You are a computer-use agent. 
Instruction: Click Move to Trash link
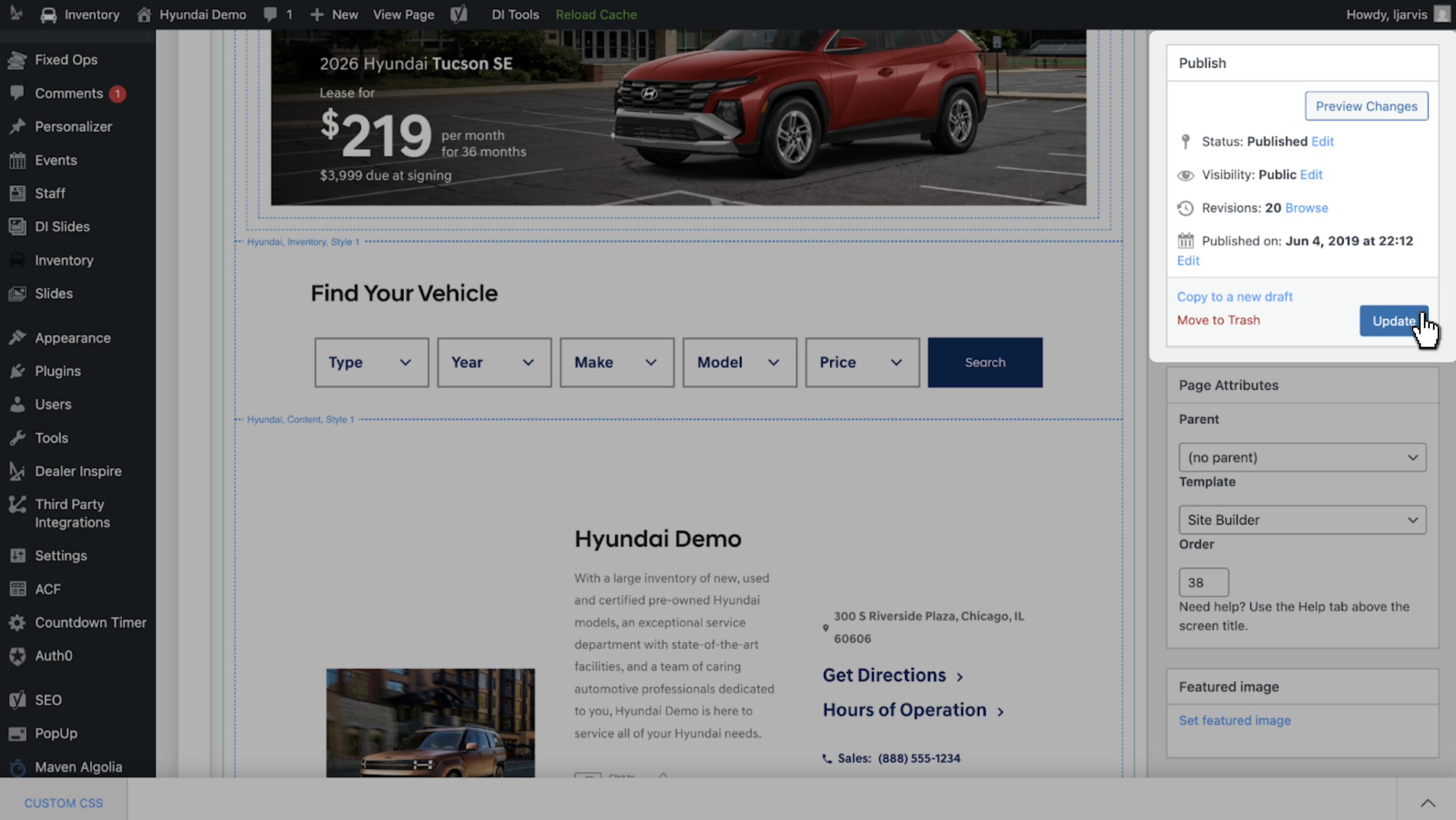pos(1218,320)
